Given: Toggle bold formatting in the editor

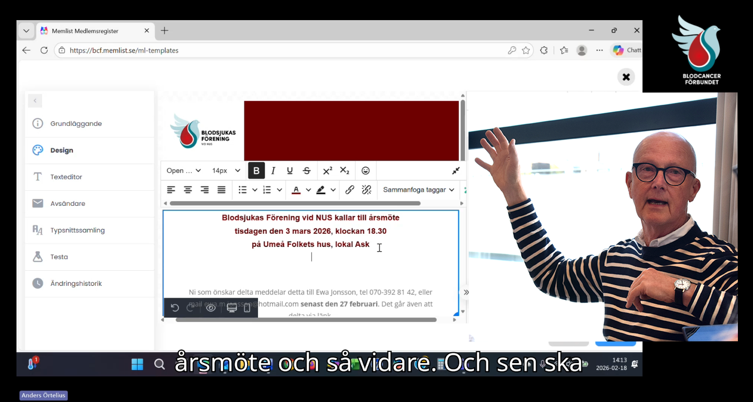Looking at the screenshot, I should click(x=256, y=171).
